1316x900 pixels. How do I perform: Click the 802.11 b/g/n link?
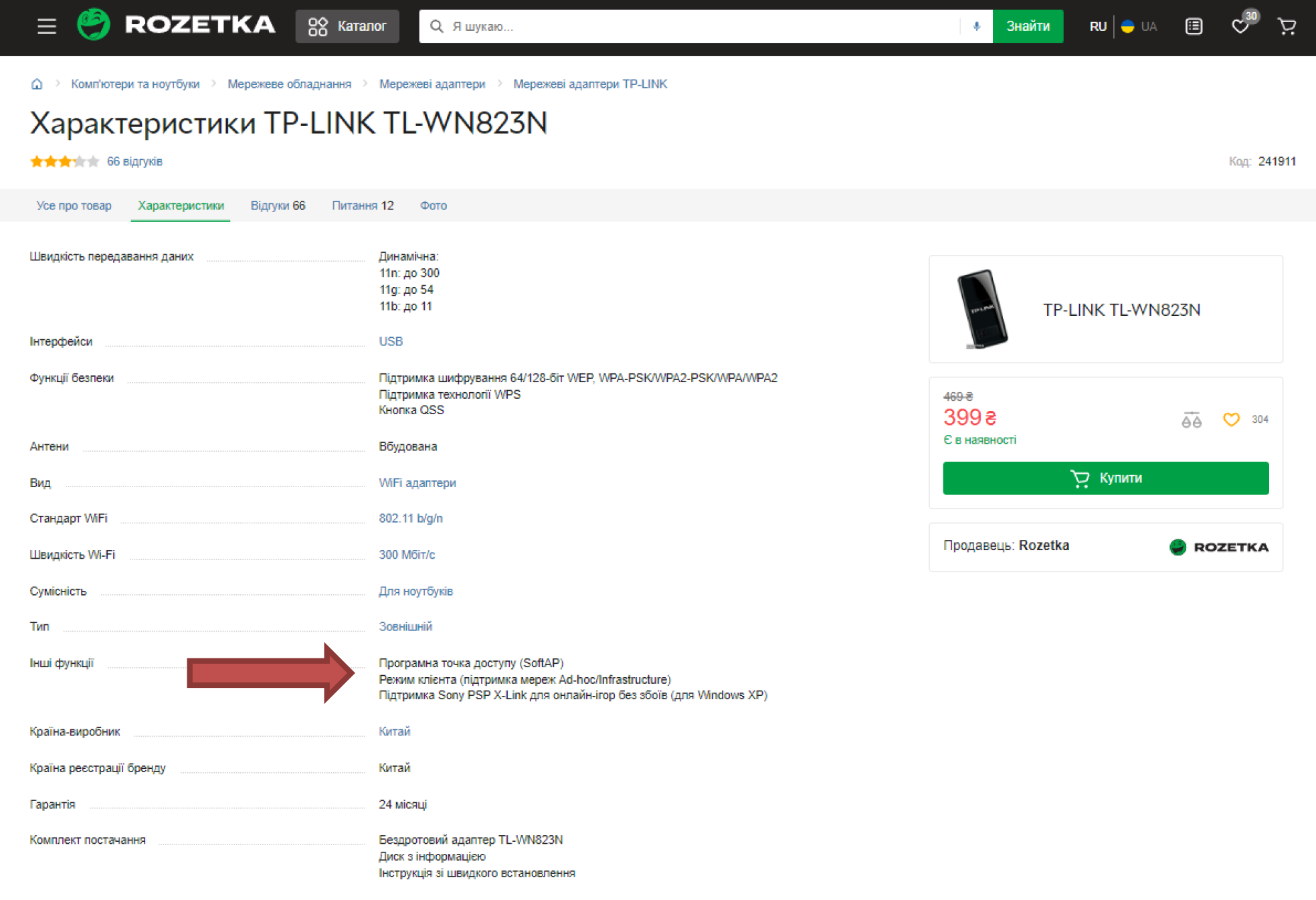pyautogui.click(x=411, y=518)
